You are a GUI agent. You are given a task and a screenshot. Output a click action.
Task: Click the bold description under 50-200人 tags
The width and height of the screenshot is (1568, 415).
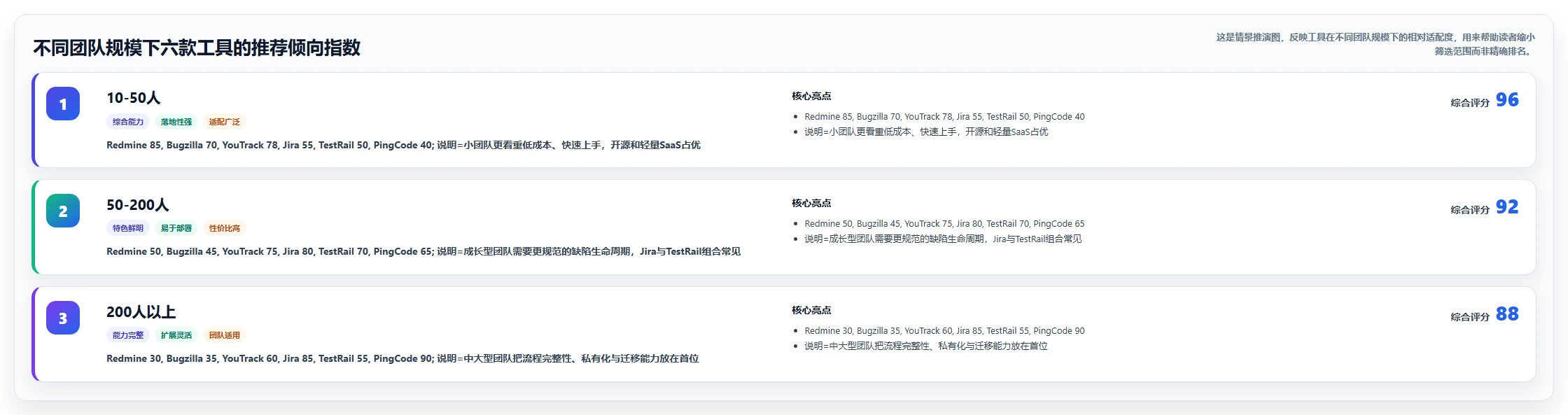(423, 251)
